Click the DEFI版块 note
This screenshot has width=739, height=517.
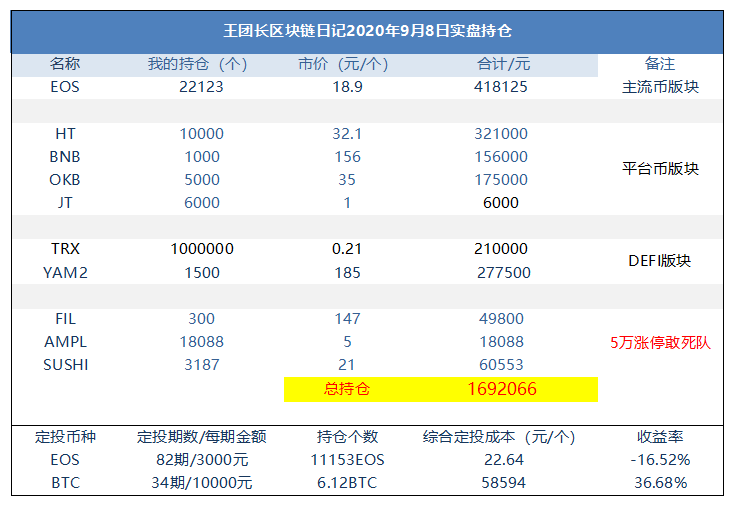point(660,261)
